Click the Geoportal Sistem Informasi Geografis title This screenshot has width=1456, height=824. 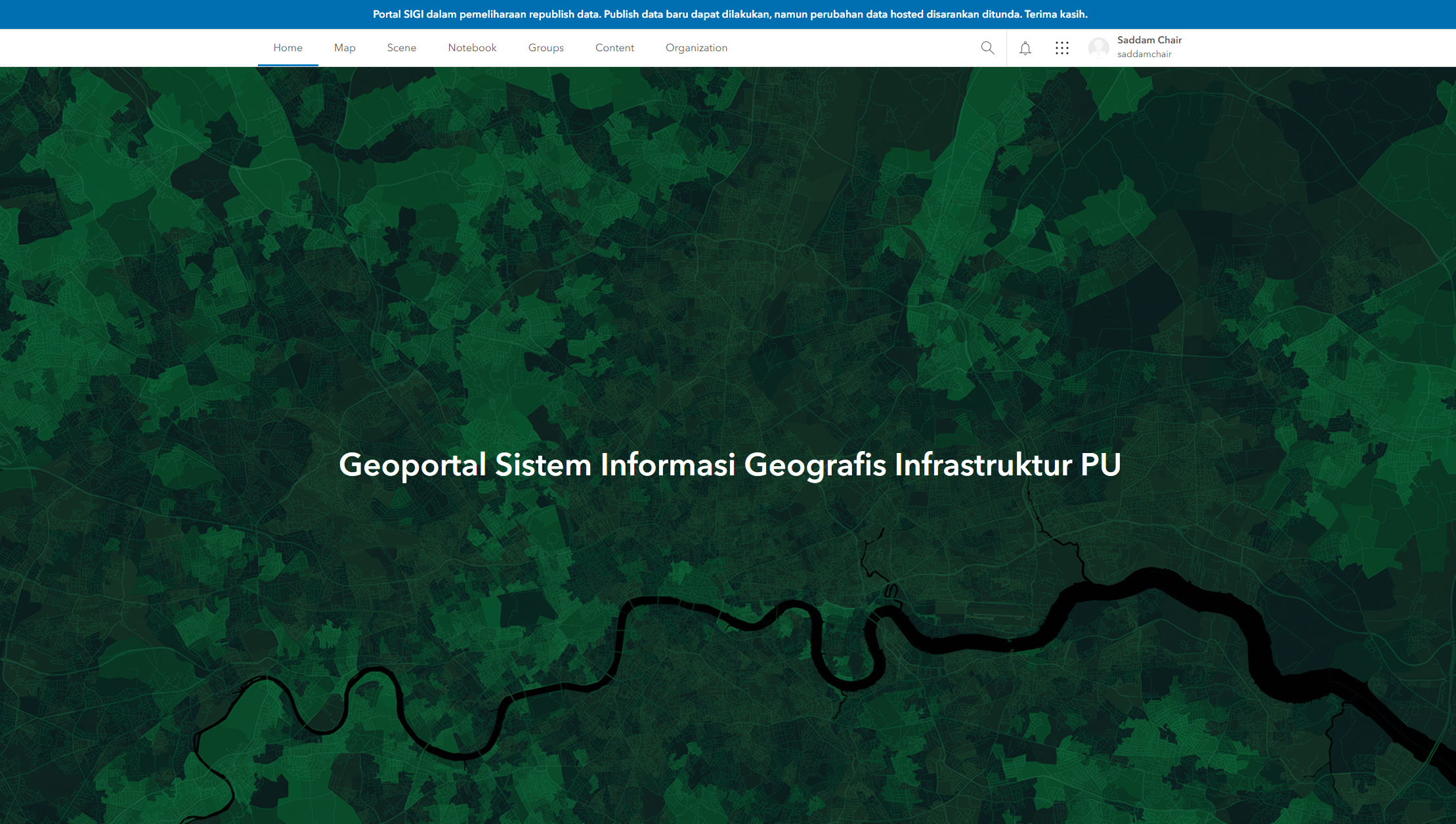point(729,465)
